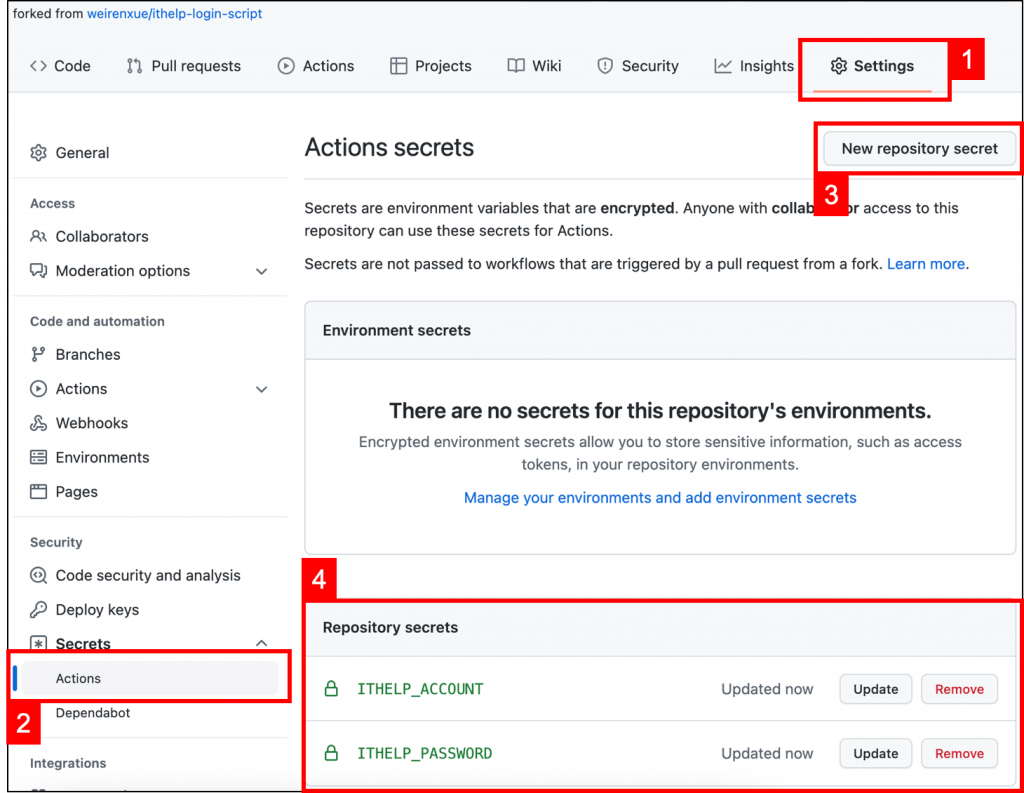Follow the Learn more link
This screenshot has height=793, width=1024.
[926, 264]
